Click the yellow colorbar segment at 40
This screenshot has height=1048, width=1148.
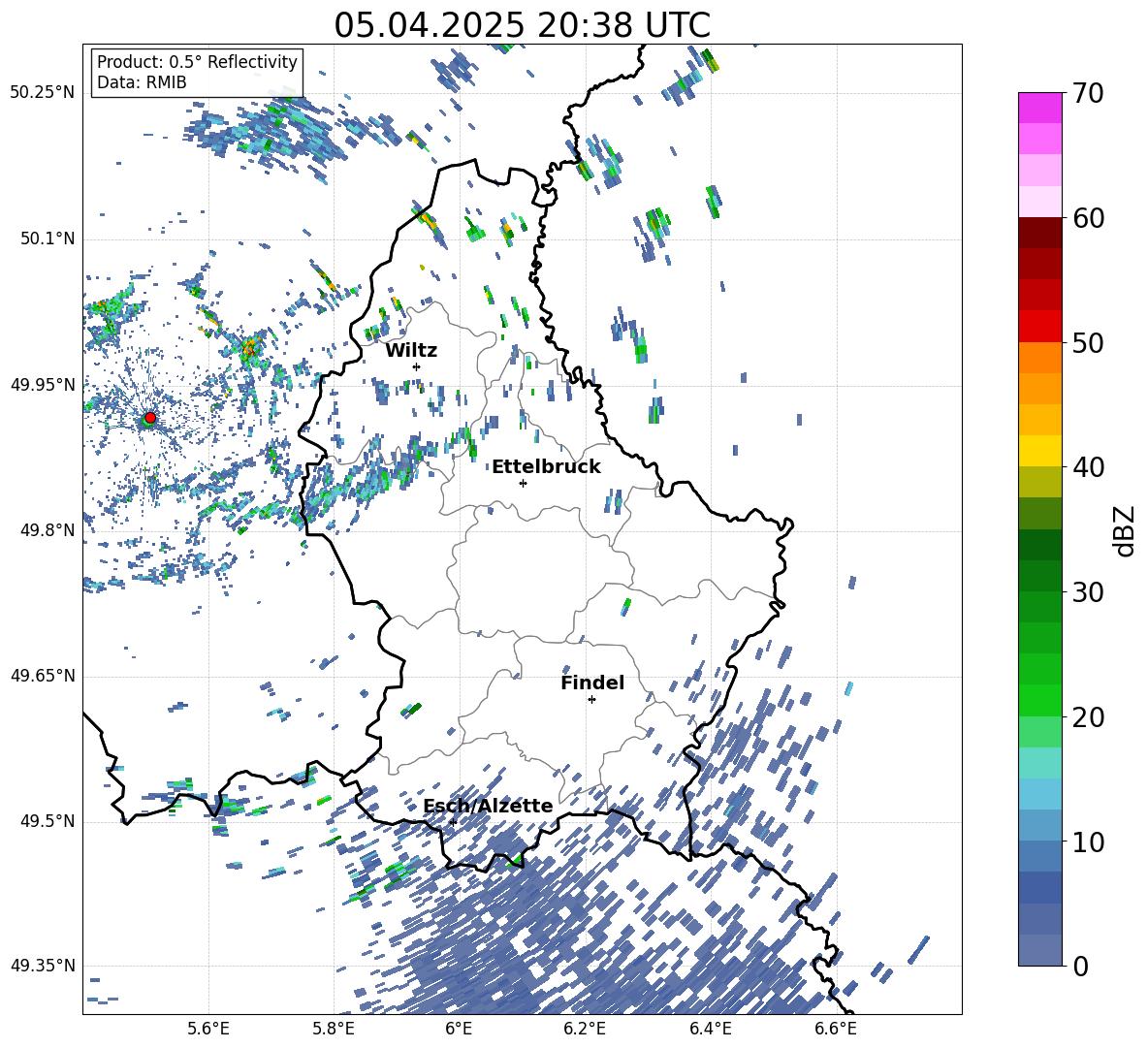point(1039,451)
